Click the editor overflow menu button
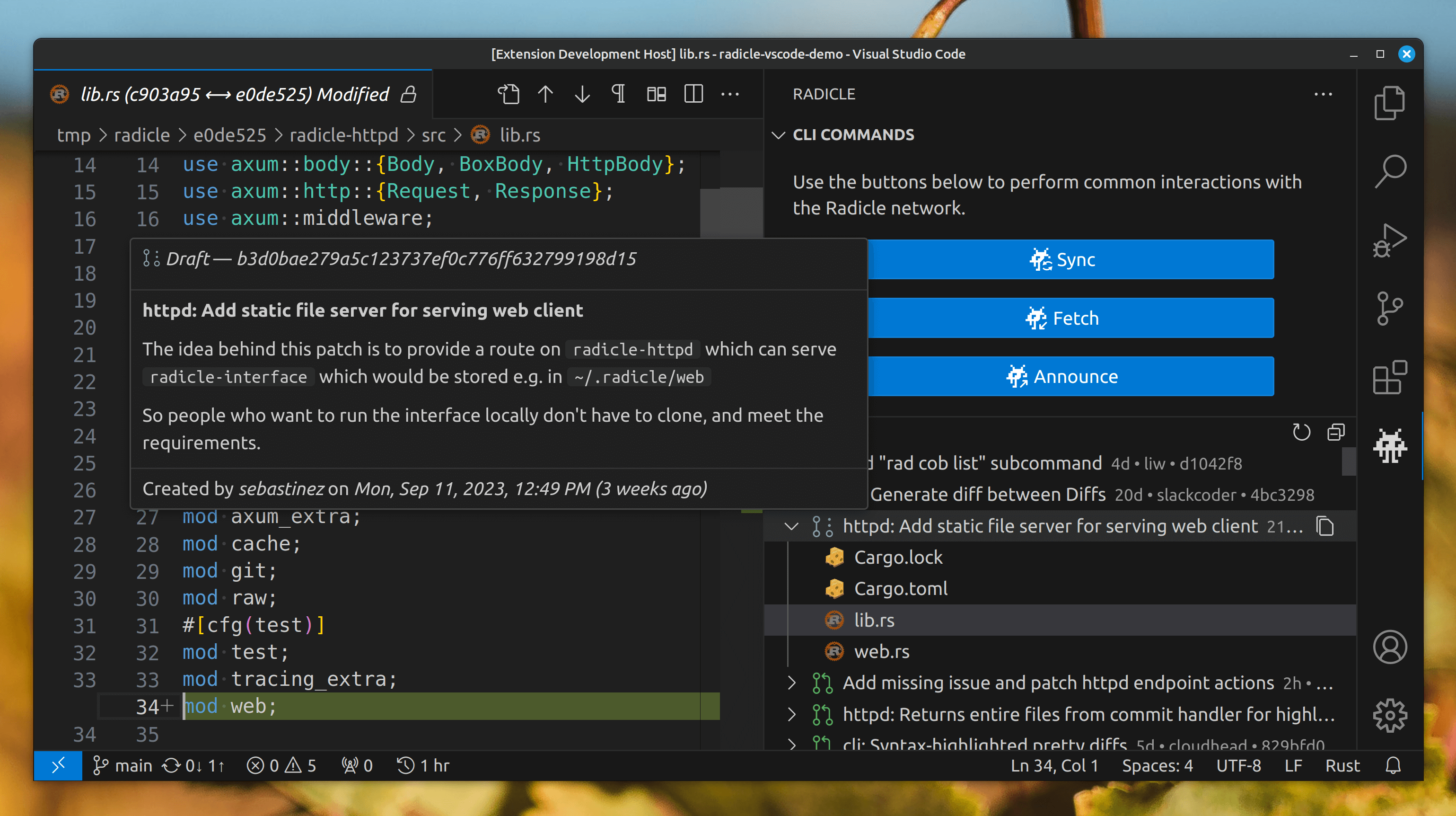Screen dimensions: 1456x816 click(731, 94)
